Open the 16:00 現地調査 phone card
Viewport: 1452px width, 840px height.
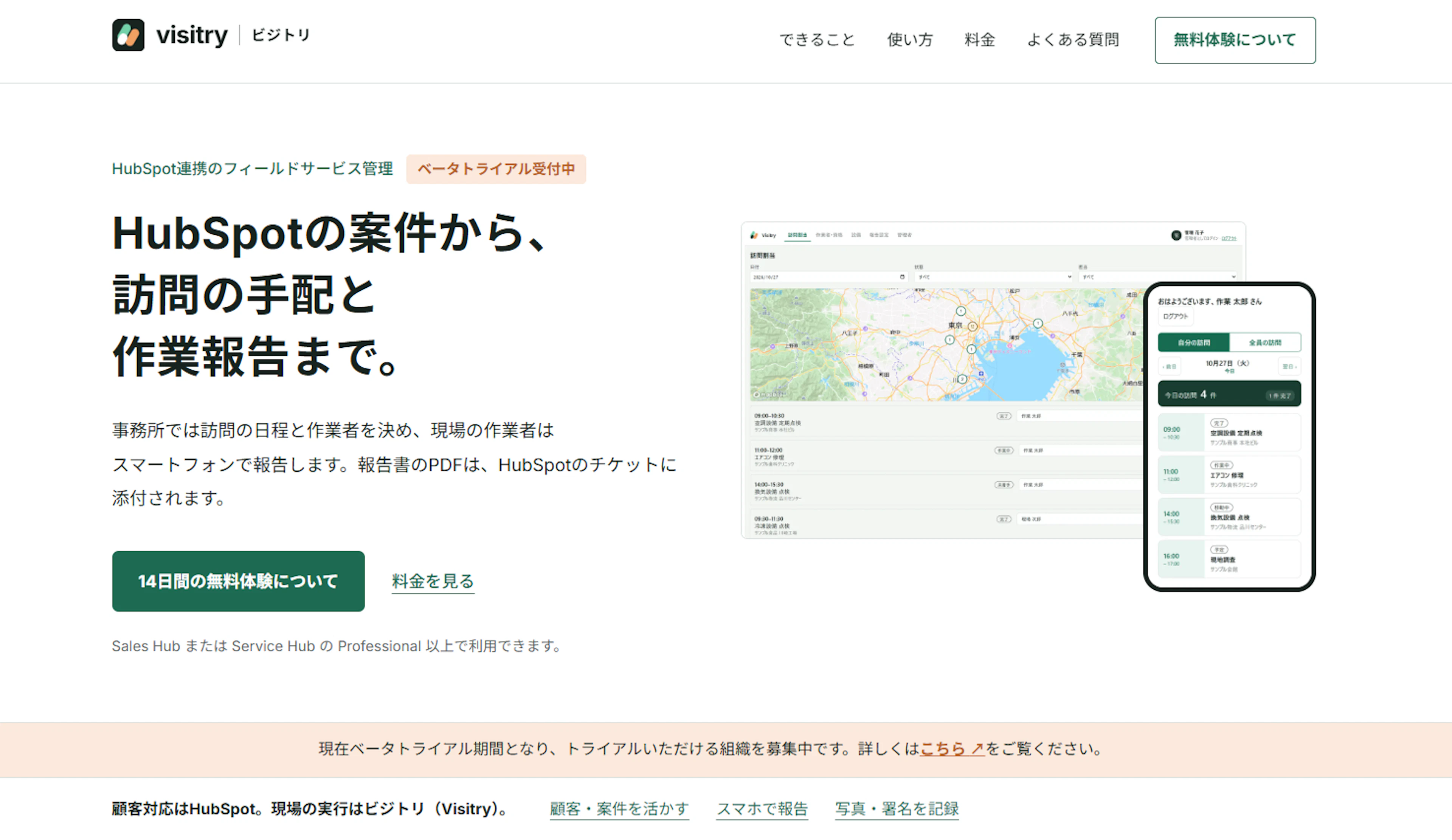point(1229,559)
